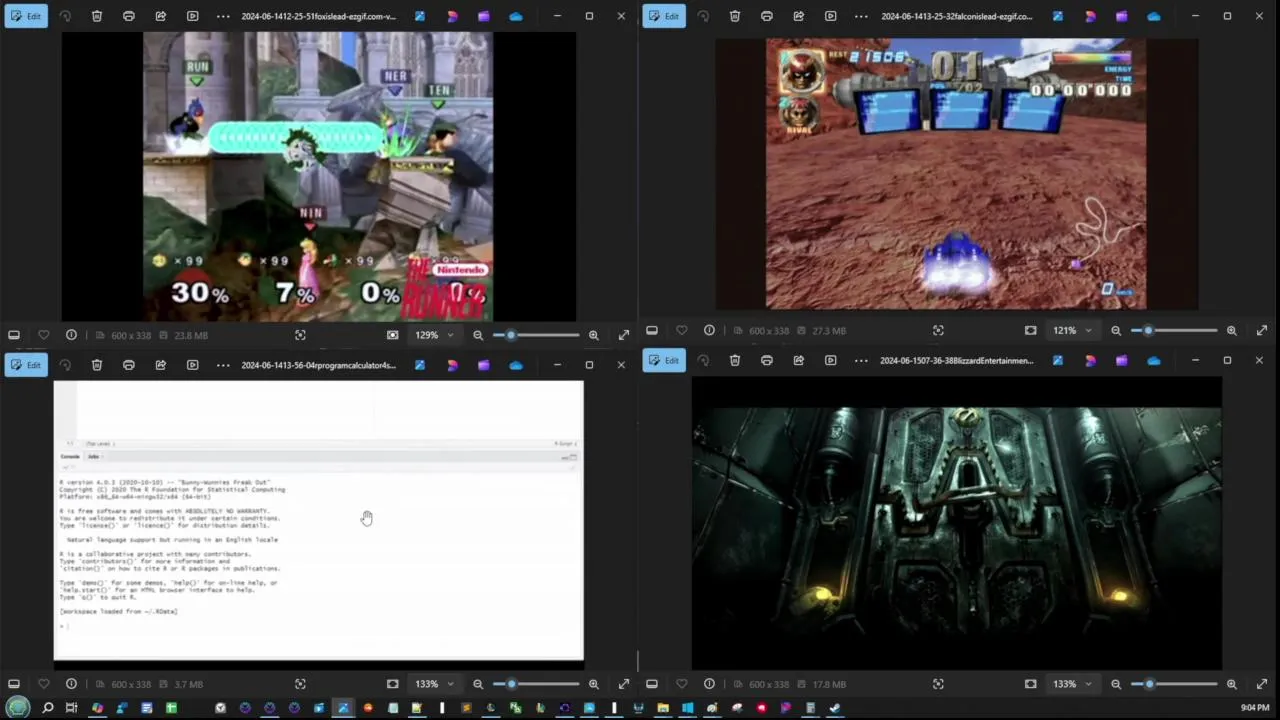Share the image from the falconislead window

(x=799, y=16)
